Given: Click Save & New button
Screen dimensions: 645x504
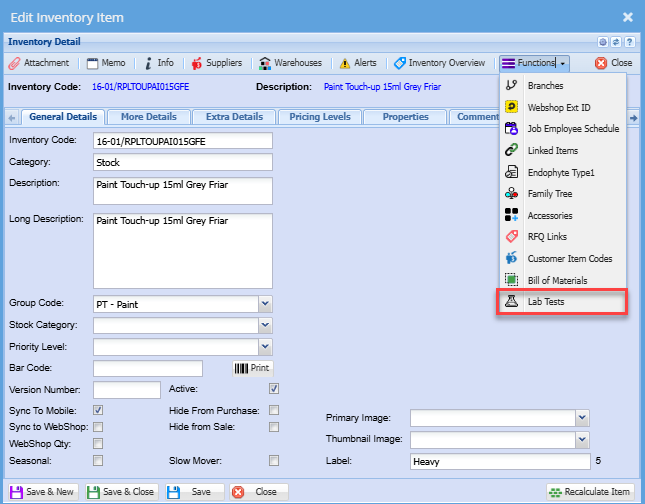Looking at the screenshot, I should tap(42, 492).
